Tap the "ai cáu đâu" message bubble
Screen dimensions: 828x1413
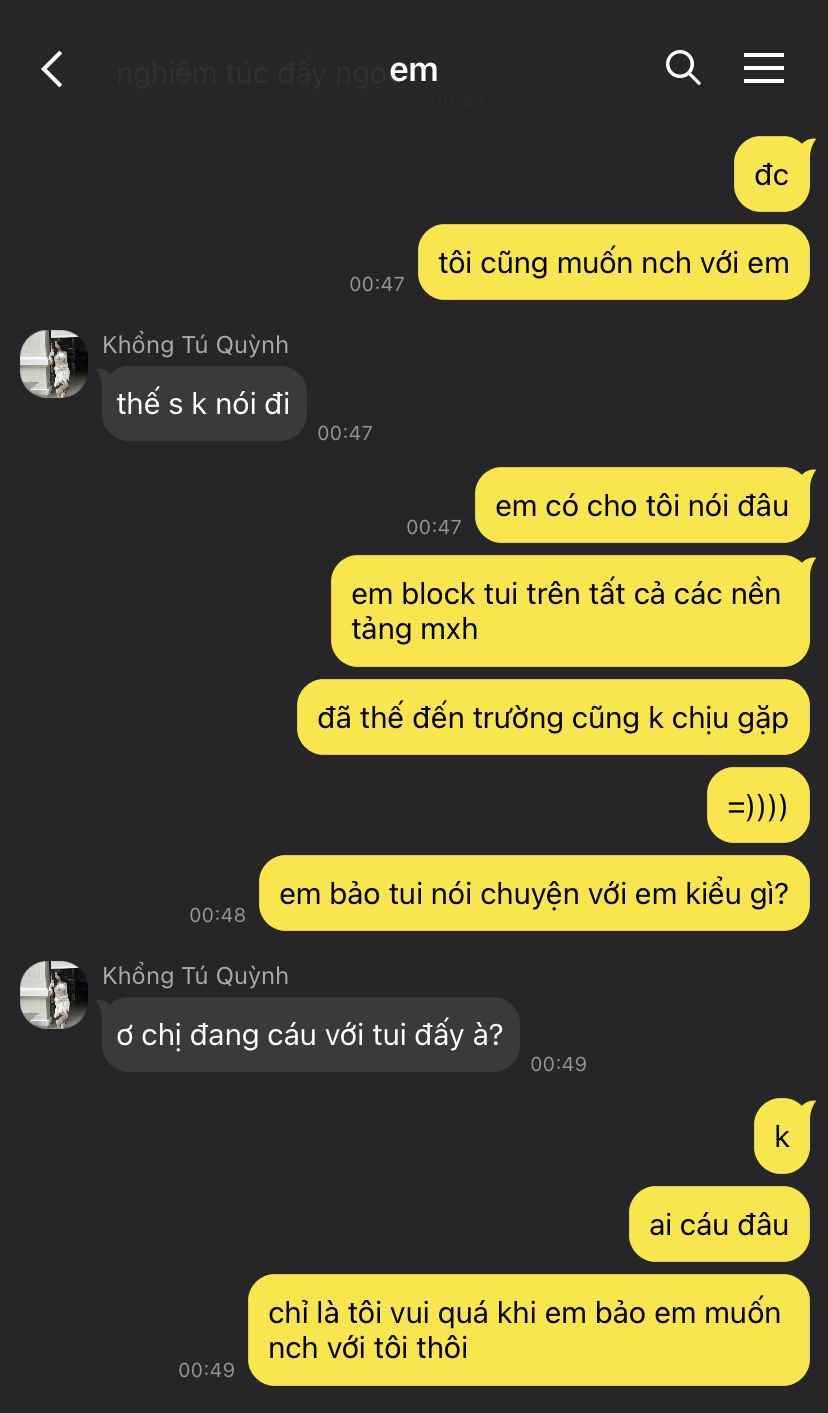tap(719, 1224)
